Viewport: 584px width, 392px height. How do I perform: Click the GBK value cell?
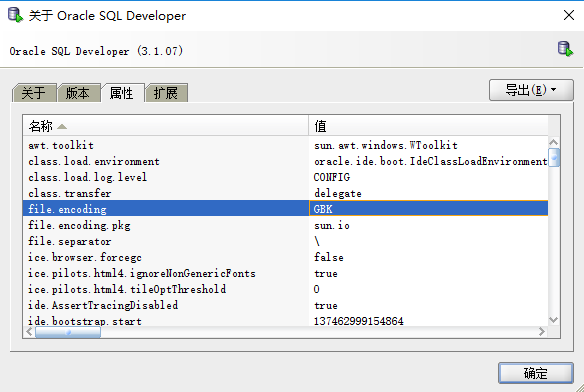tap(428, 208)
